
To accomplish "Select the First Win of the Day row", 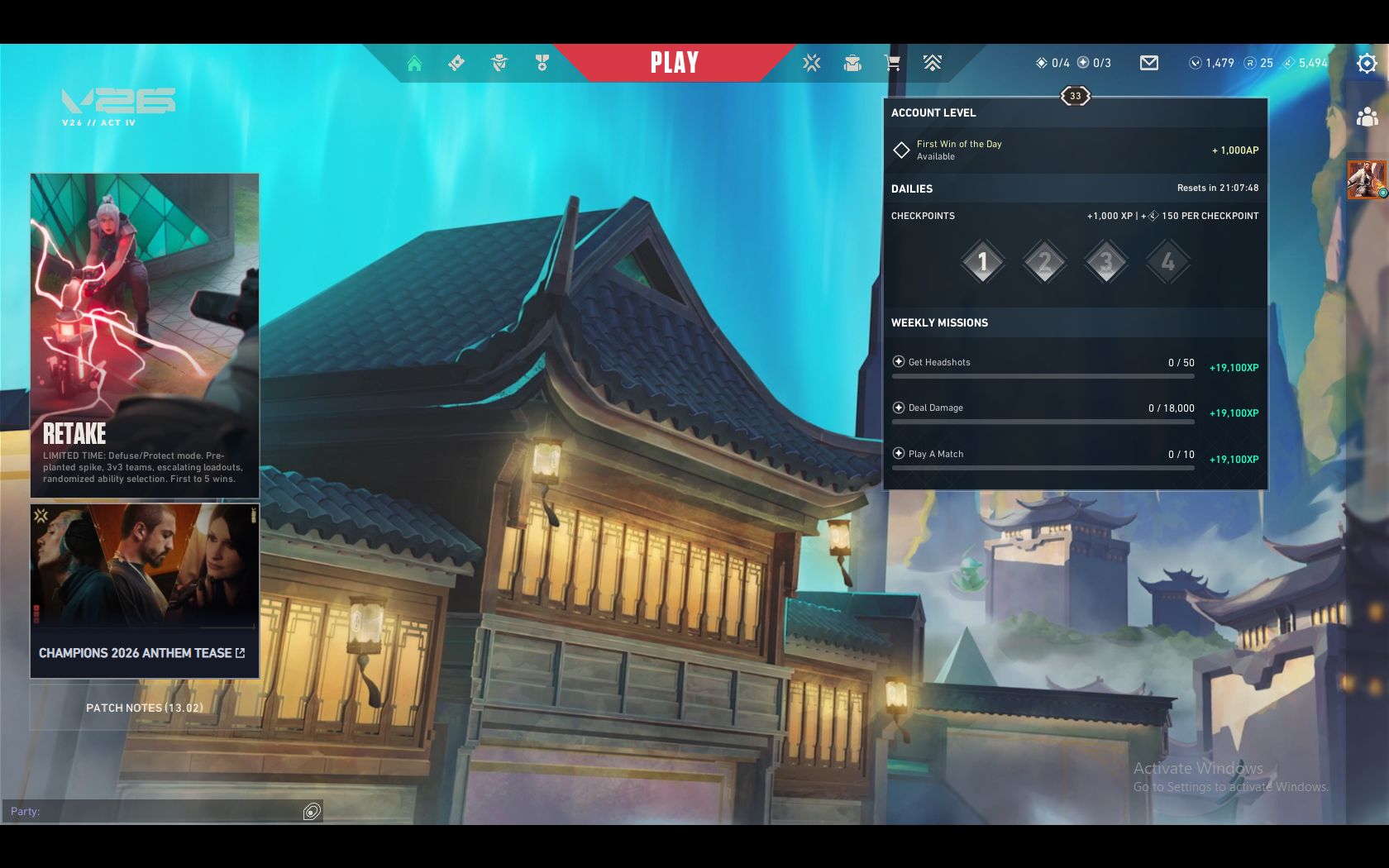I will (x=1075, y=150).
